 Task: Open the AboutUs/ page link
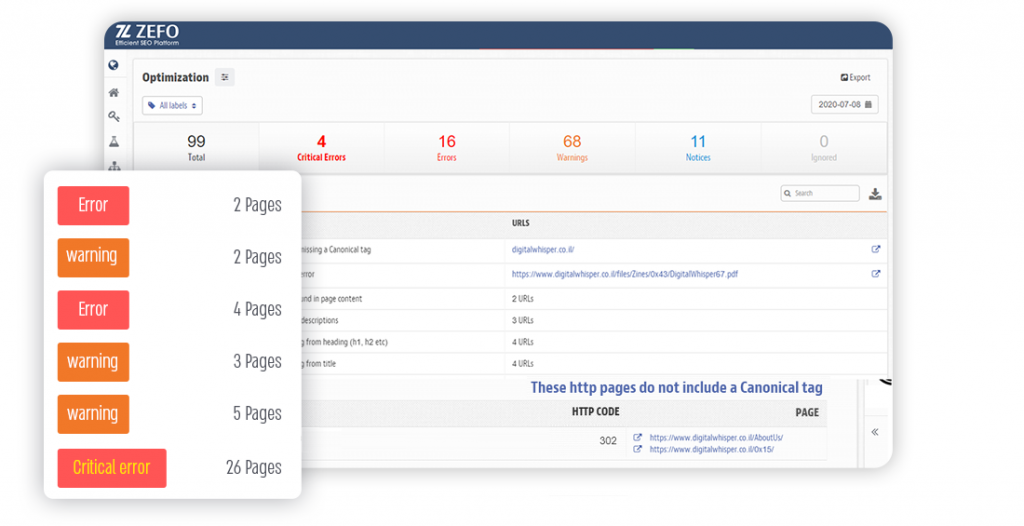click(x=716, y=438)
